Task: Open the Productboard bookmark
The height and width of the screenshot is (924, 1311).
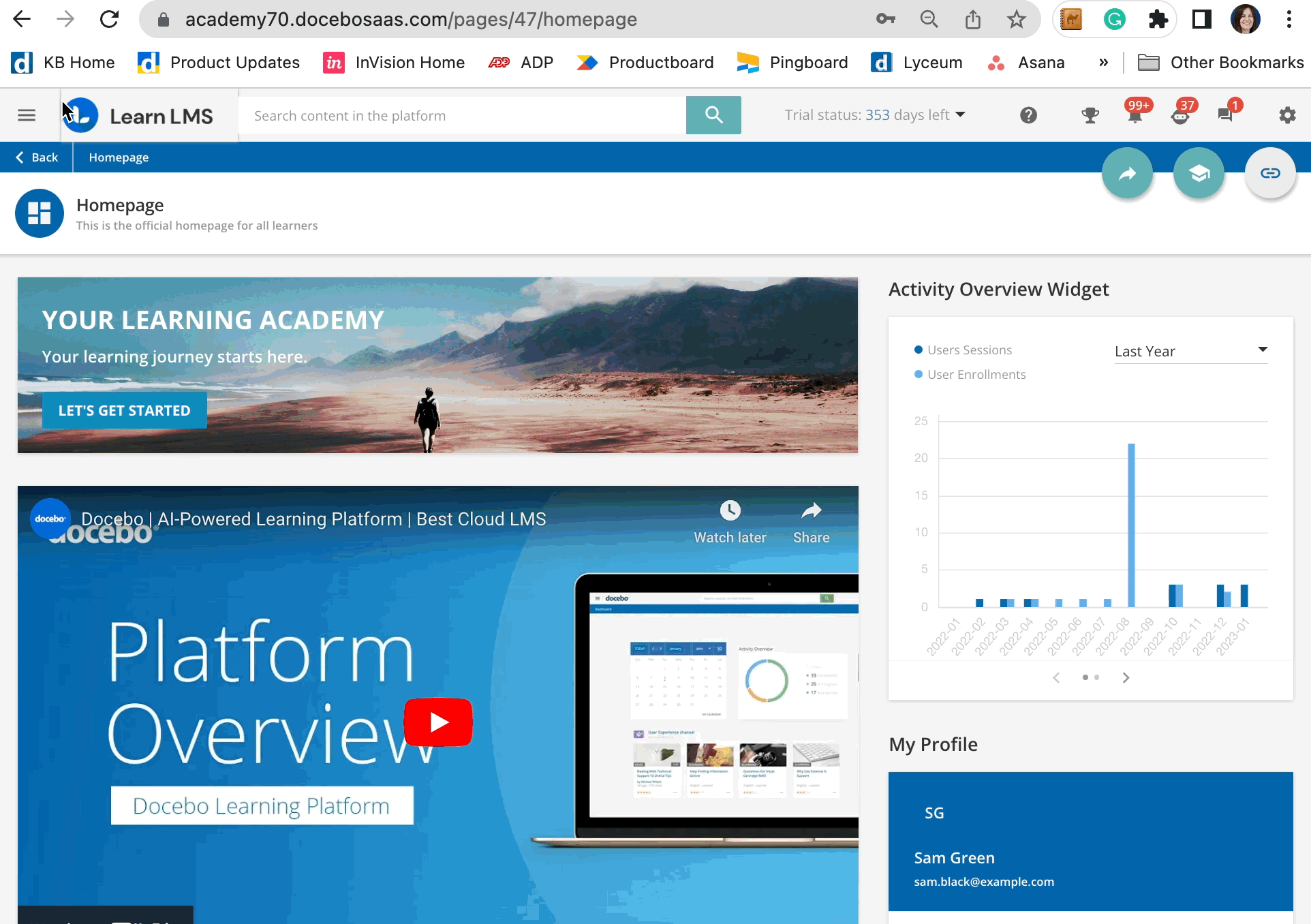Action: [x=645, y=63]
